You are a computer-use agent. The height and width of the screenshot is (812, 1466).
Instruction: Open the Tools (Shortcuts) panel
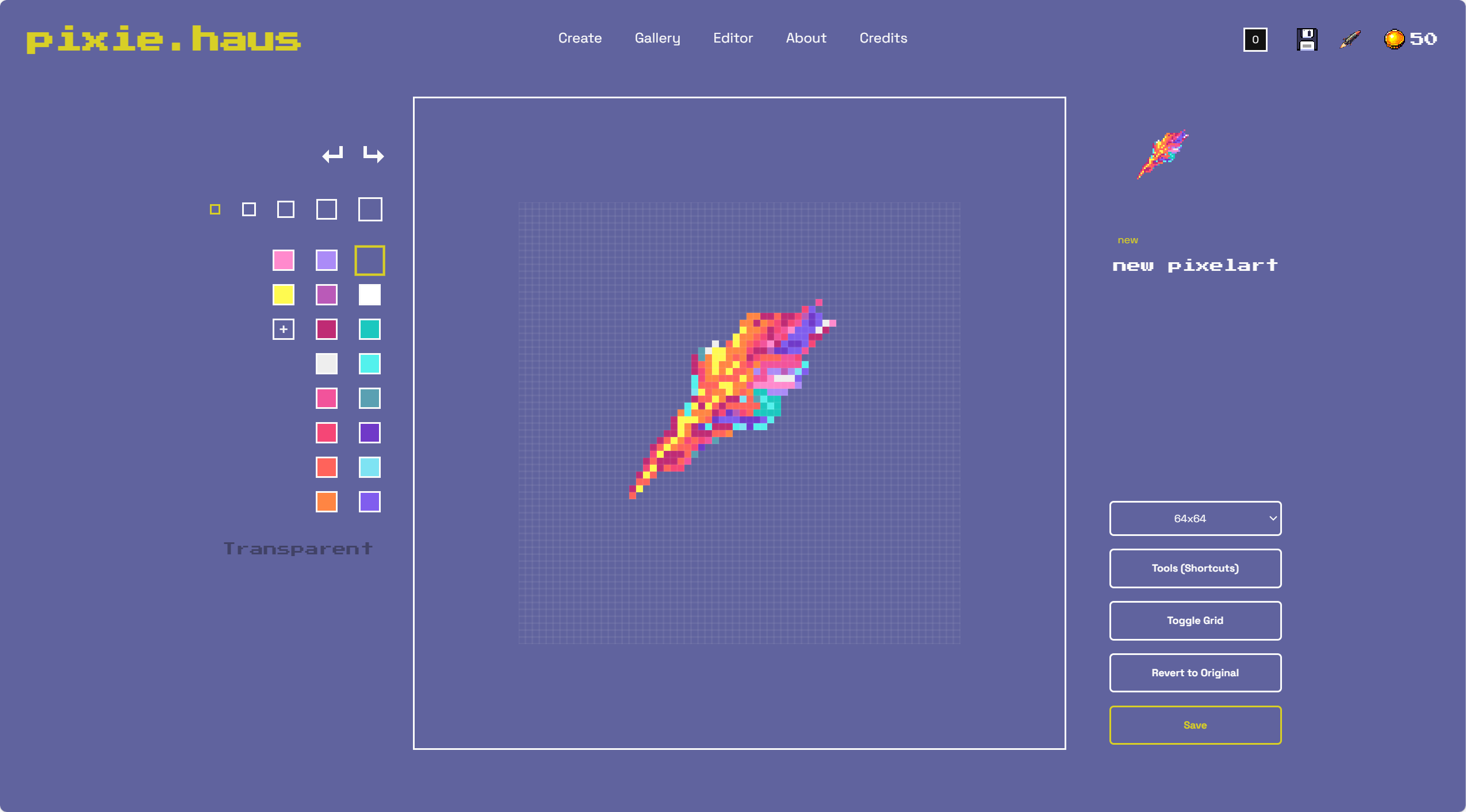click(x=1195, y=568)
